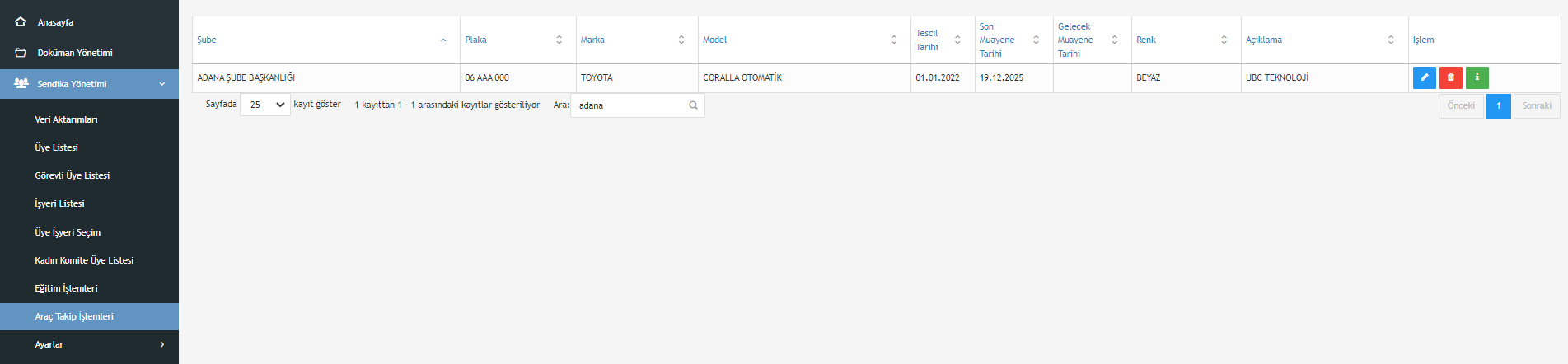Expand the Ayarlar submenu arrow
Screen dimensions: 1568x364
point(162,344)
